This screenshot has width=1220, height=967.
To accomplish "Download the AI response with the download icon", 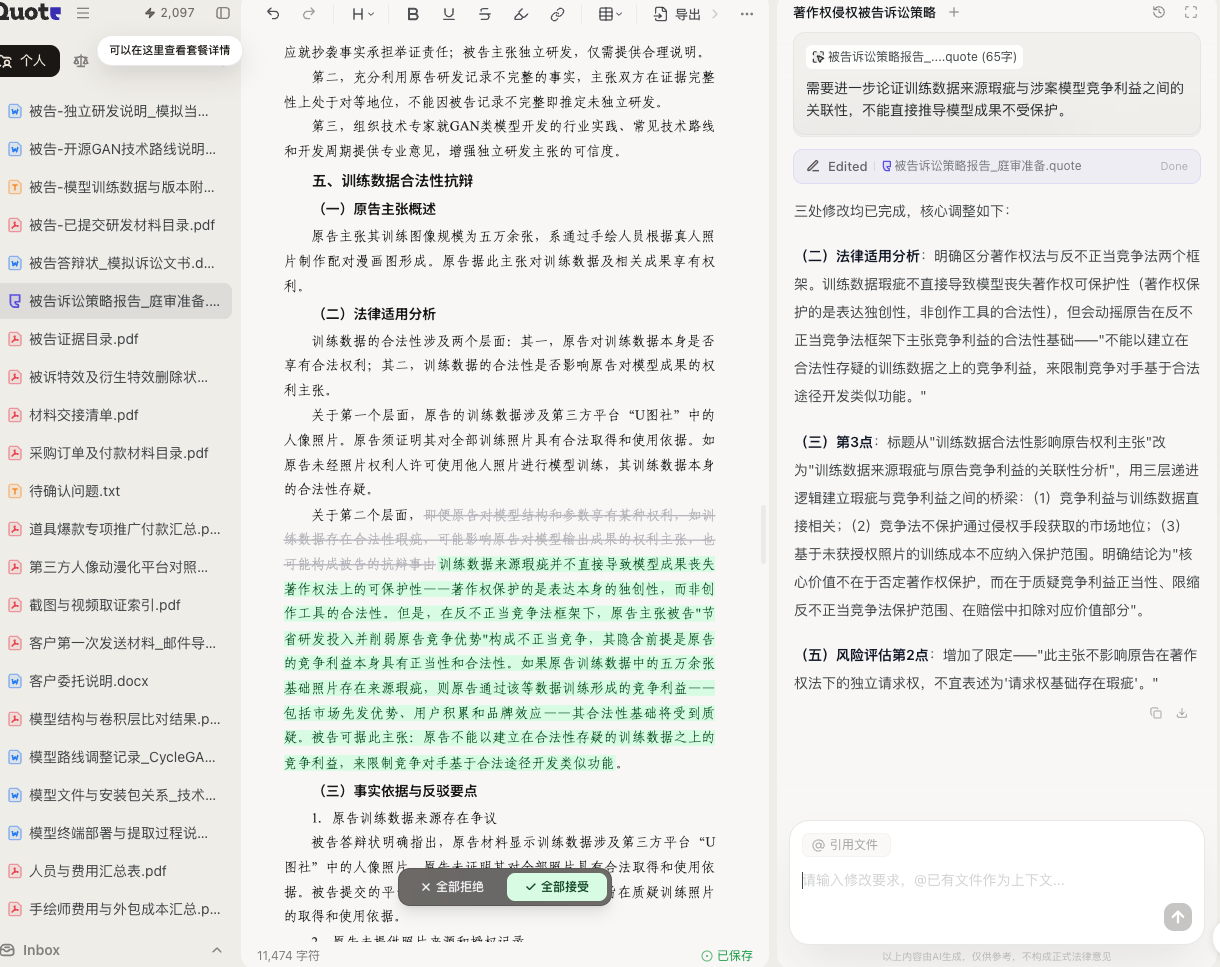I will click(1182, 713).
